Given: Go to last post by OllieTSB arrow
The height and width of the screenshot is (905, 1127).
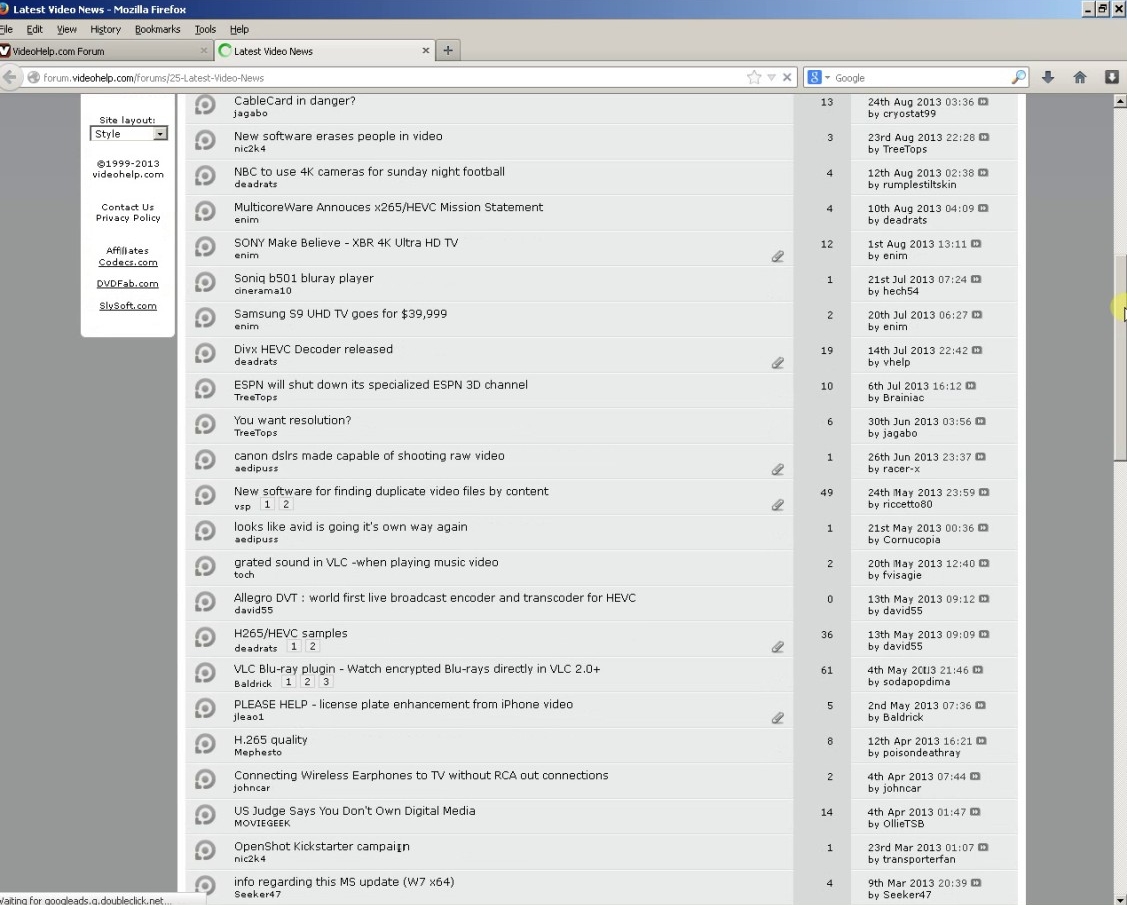Looking at the screenshot, I should coord(975,812).
